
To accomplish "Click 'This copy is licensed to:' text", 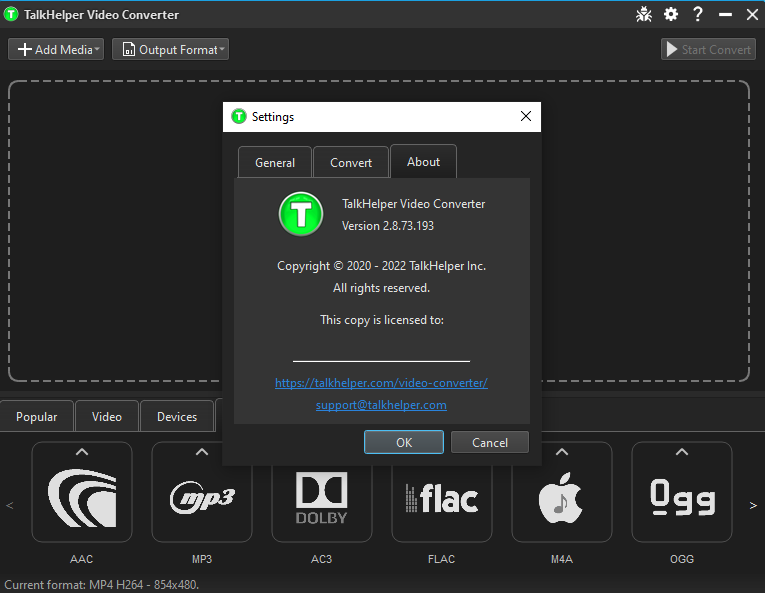I will [382, 320].
